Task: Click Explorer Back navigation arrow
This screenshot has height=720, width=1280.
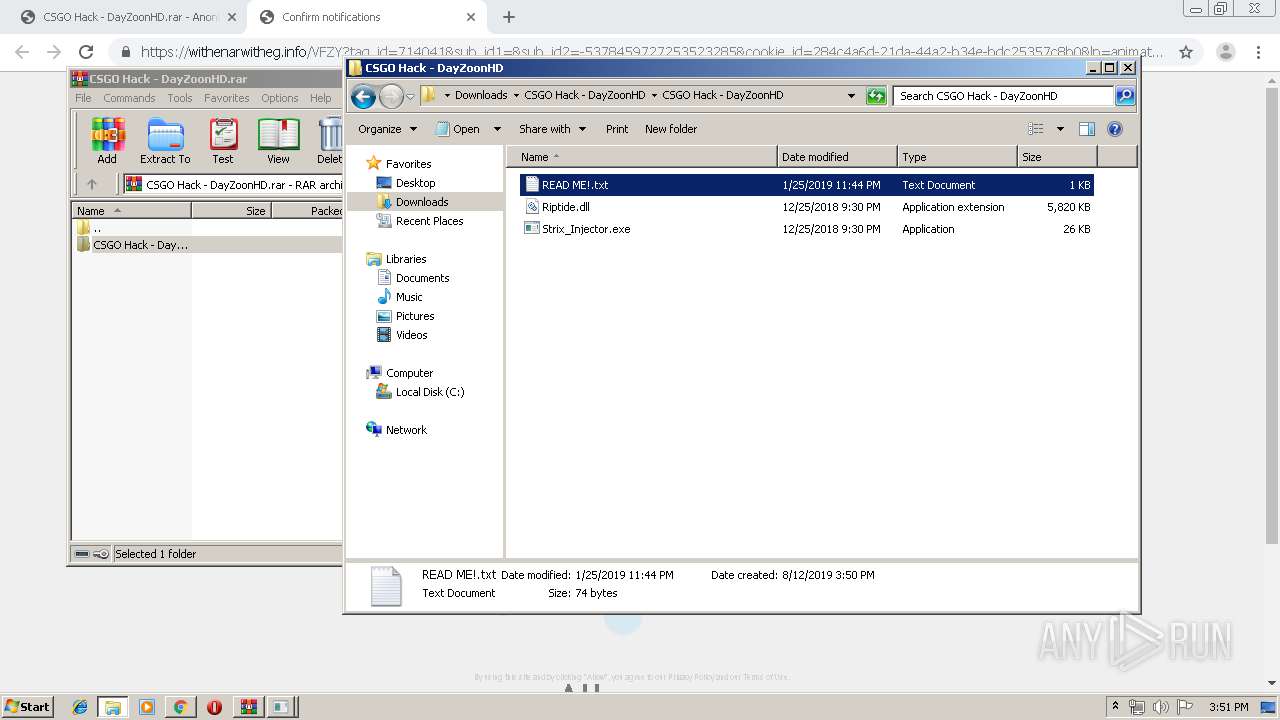Action: 364,96
